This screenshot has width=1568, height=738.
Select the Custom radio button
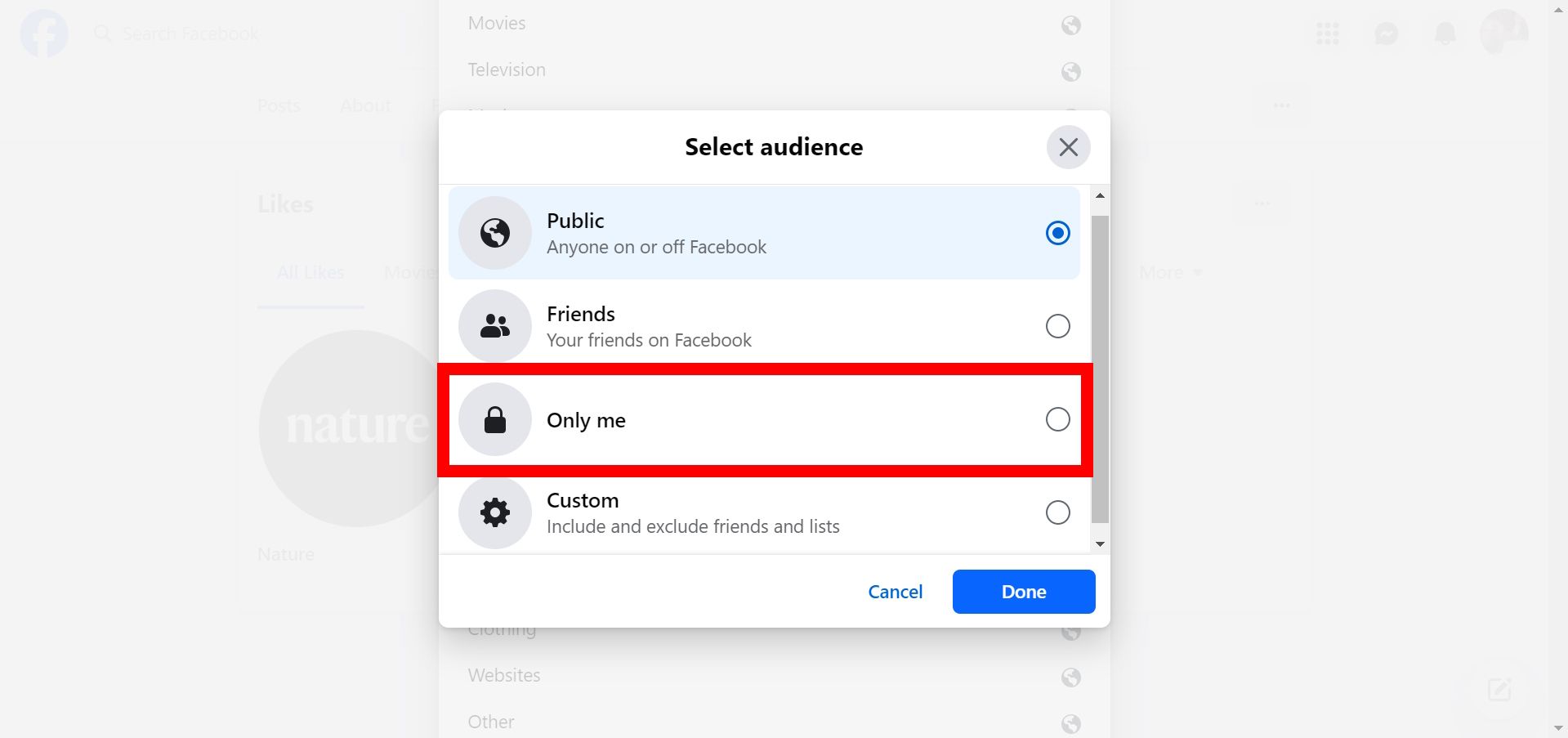pyautogui.click(x=1057, y=512)
